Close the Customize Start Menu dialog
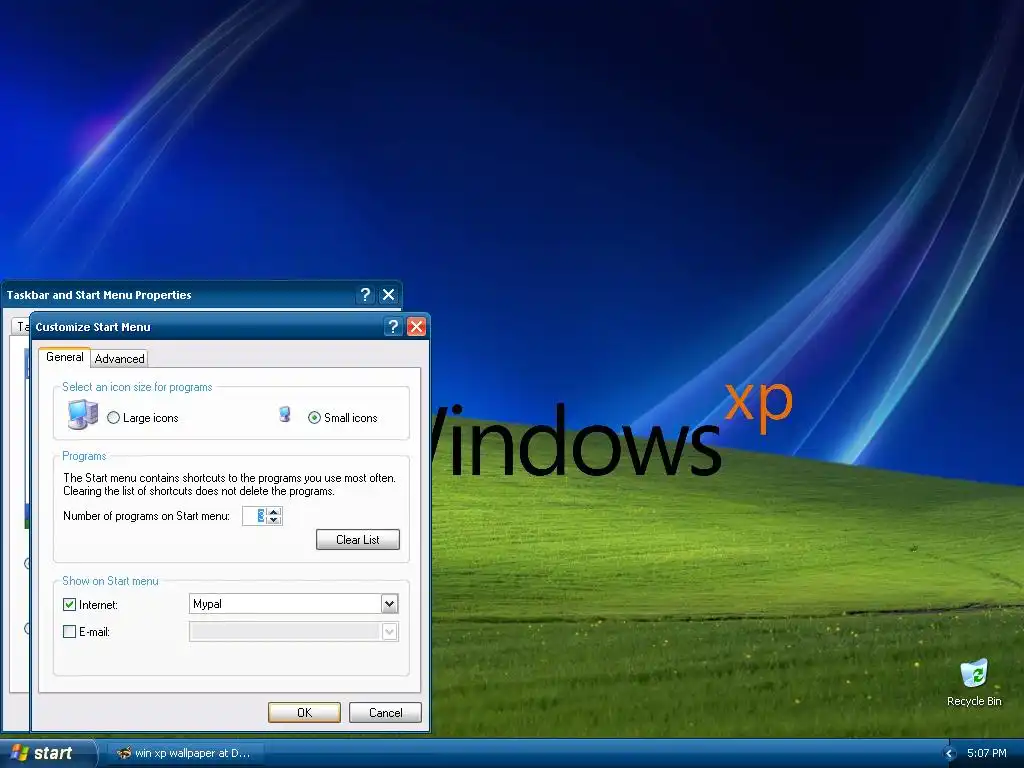 (416, 327)
